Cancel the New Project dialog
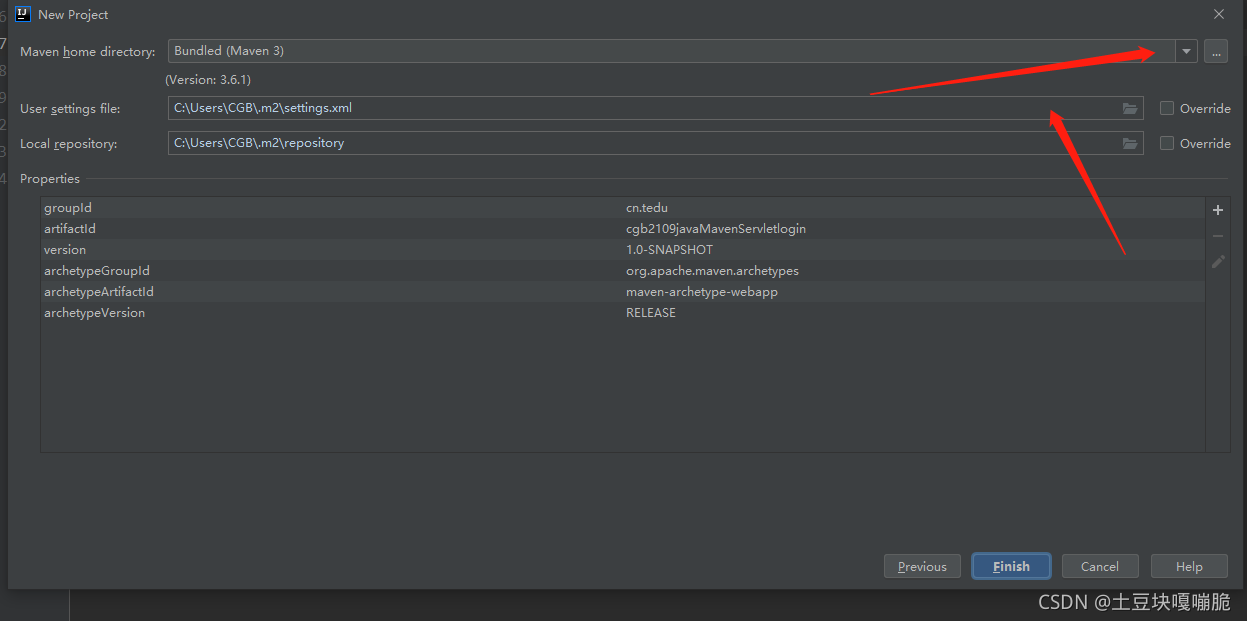1247x621 pixels. click(1100, 565)
